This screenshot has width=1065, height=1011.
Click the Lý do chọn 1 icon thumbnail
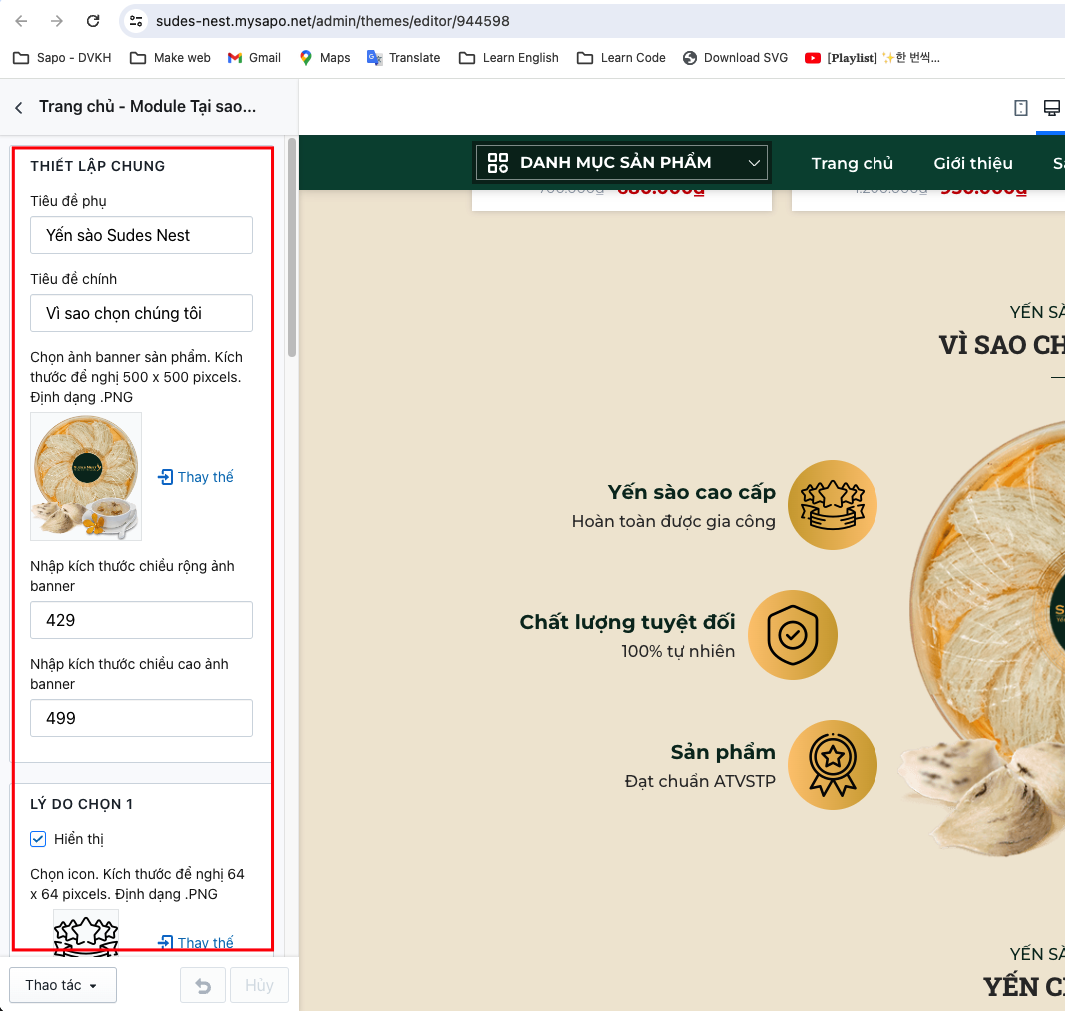(86, 932)
